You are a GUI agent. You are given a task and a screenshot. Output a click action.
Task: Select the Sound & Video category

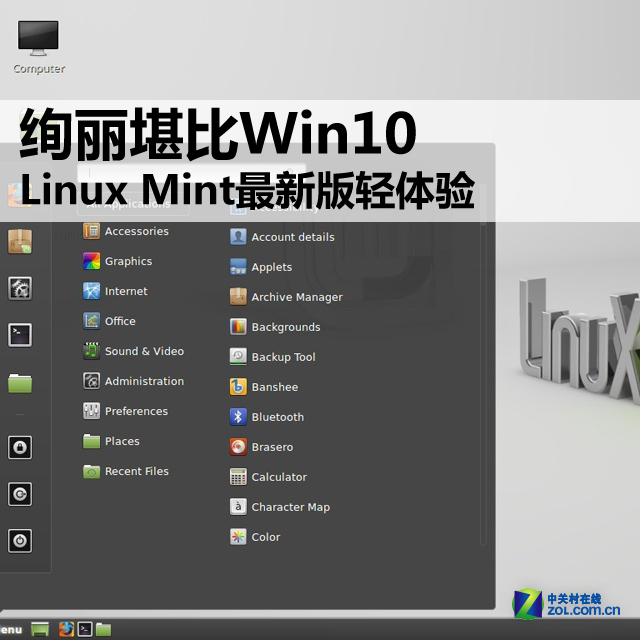coord(134,351)
